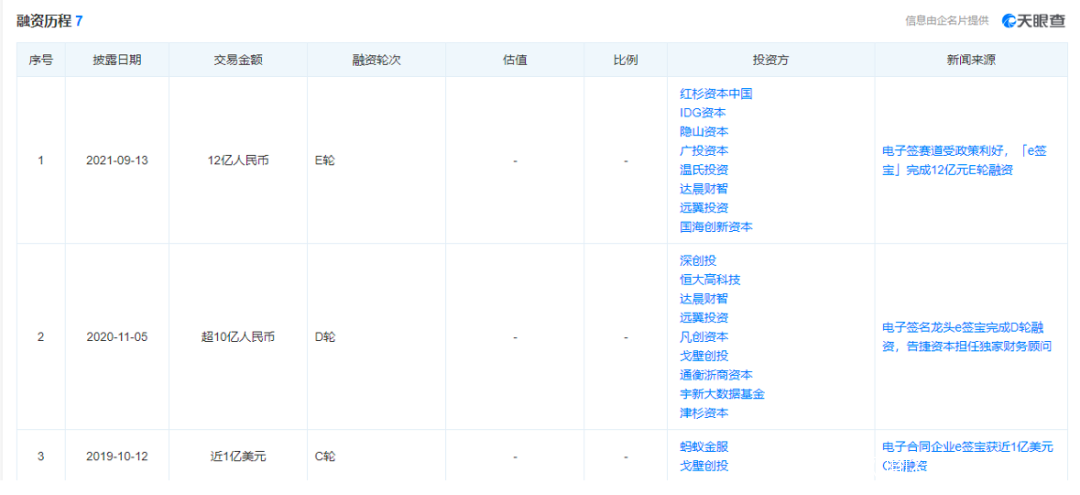The image size is (1080, 495).
Task: Open the 国海创新资本 investor link
Action: point(716,227)
